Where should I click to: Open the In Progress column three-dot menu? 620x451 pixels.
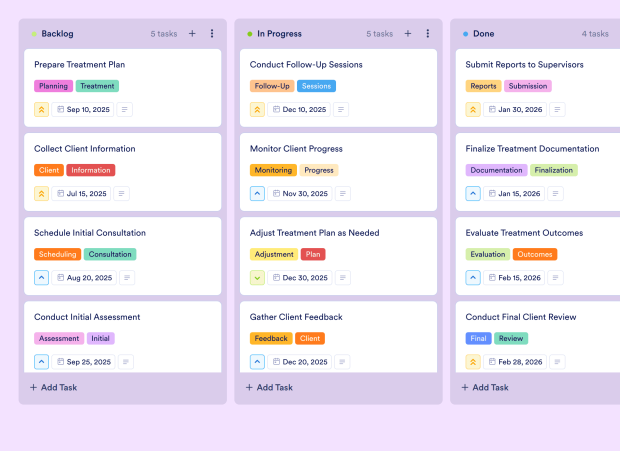tap(428, 33)
